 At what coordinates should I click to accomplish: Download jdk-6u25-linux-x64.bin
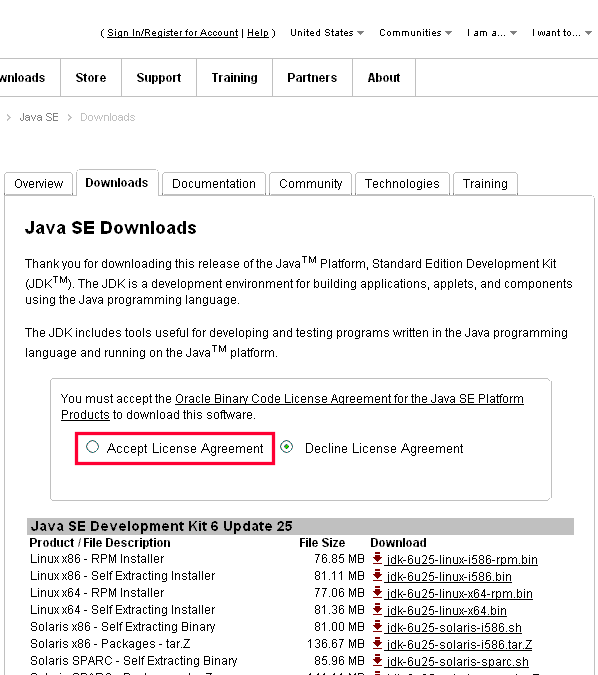coord(446,610)
